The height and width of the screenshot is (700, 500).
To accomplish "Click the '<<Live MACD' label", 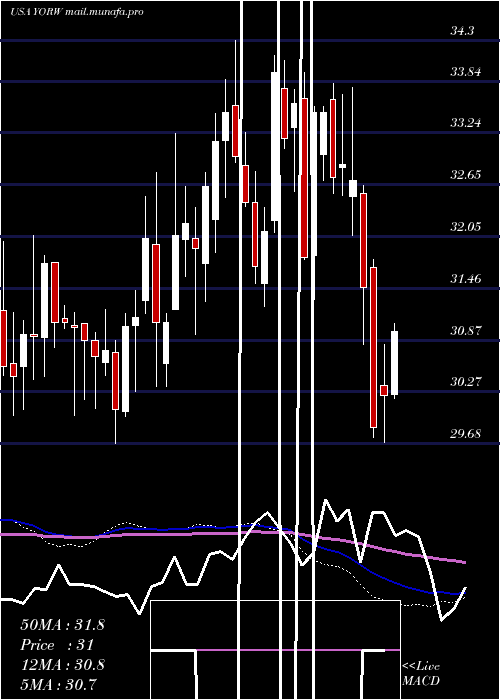I will coord(421,674).
